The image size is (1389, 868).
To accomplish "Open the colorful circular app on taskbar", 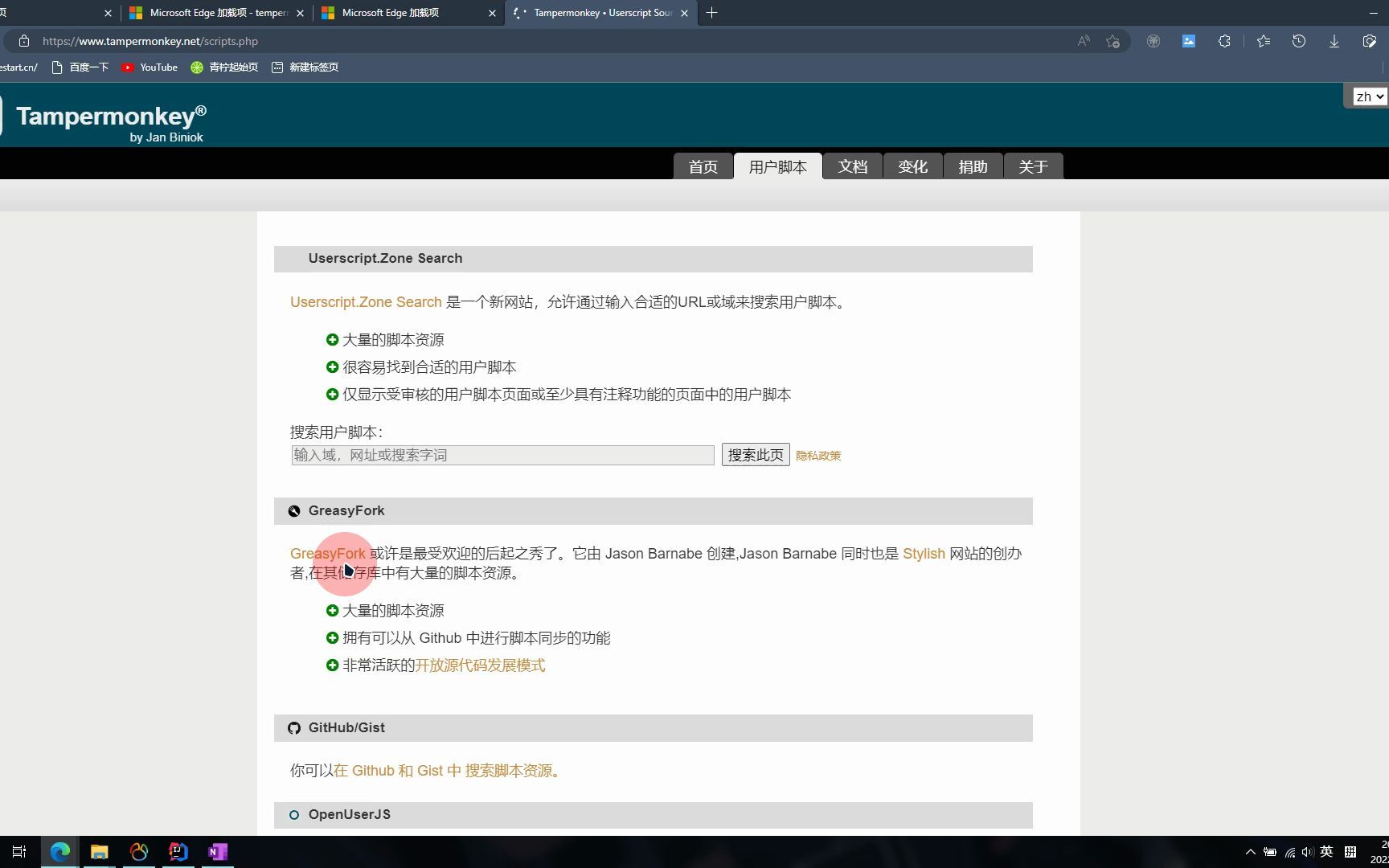I will coord(139,851).
